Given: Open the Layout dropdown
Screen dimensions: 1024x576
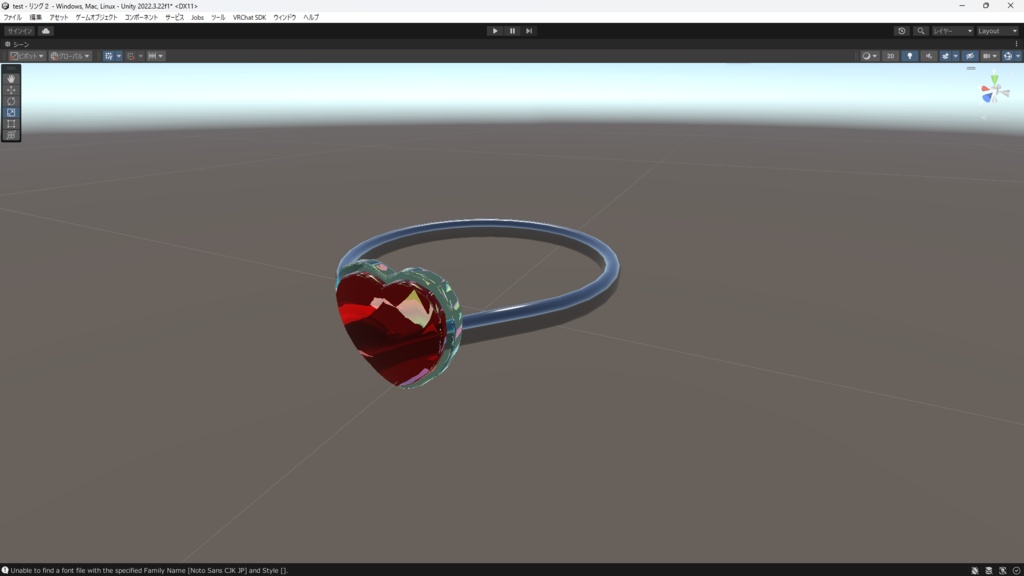Looking at the screenshot, I should pos(997,31).
